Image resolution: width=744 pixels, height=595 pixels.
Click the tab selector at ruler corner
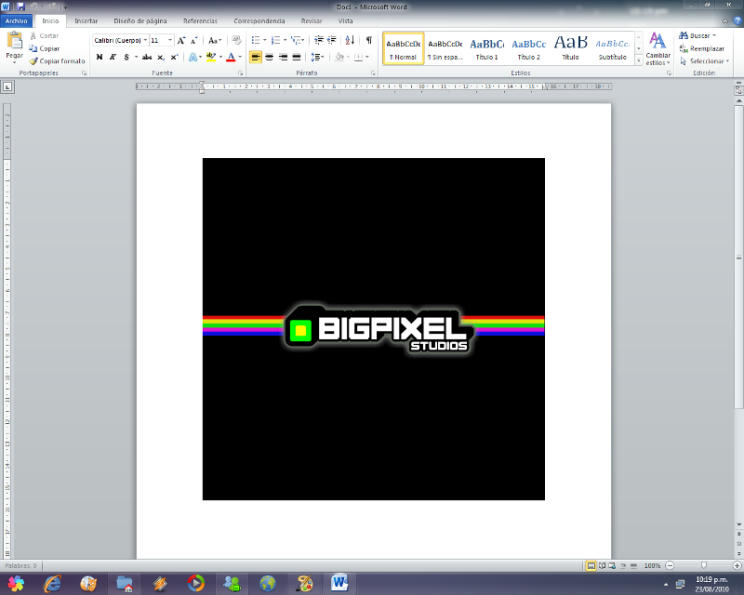pyautogui.click(x=8, y=87)
